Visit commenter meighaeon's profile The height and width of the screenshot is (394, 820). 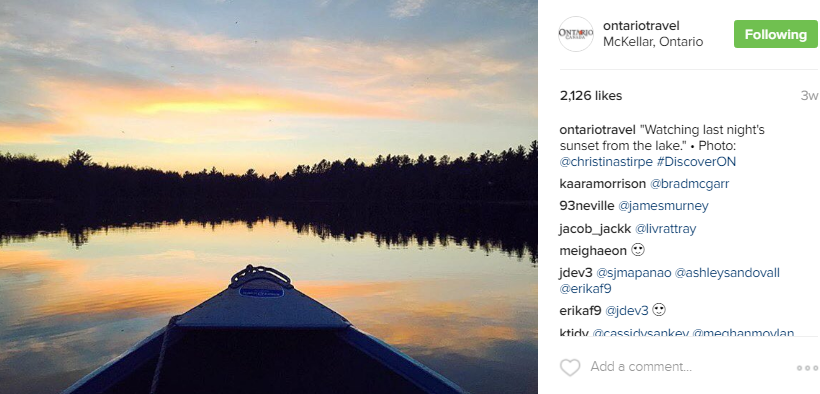pos(593,251)
